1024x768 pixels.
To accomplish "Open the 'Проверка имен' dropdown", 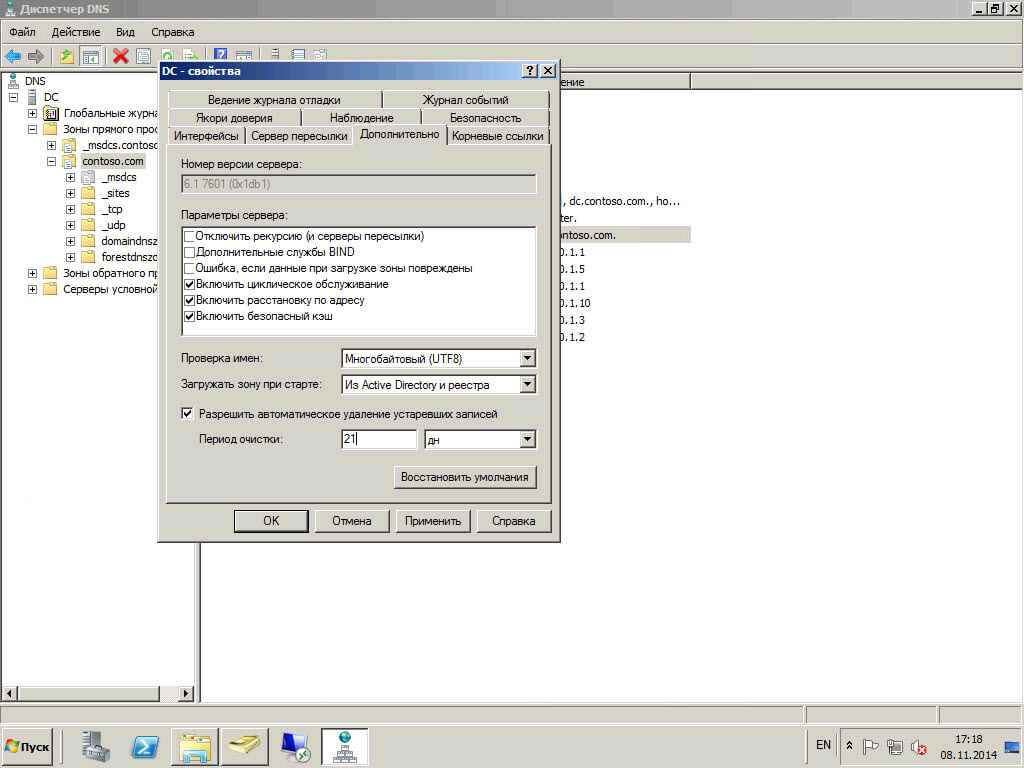I will coord(527,358).
